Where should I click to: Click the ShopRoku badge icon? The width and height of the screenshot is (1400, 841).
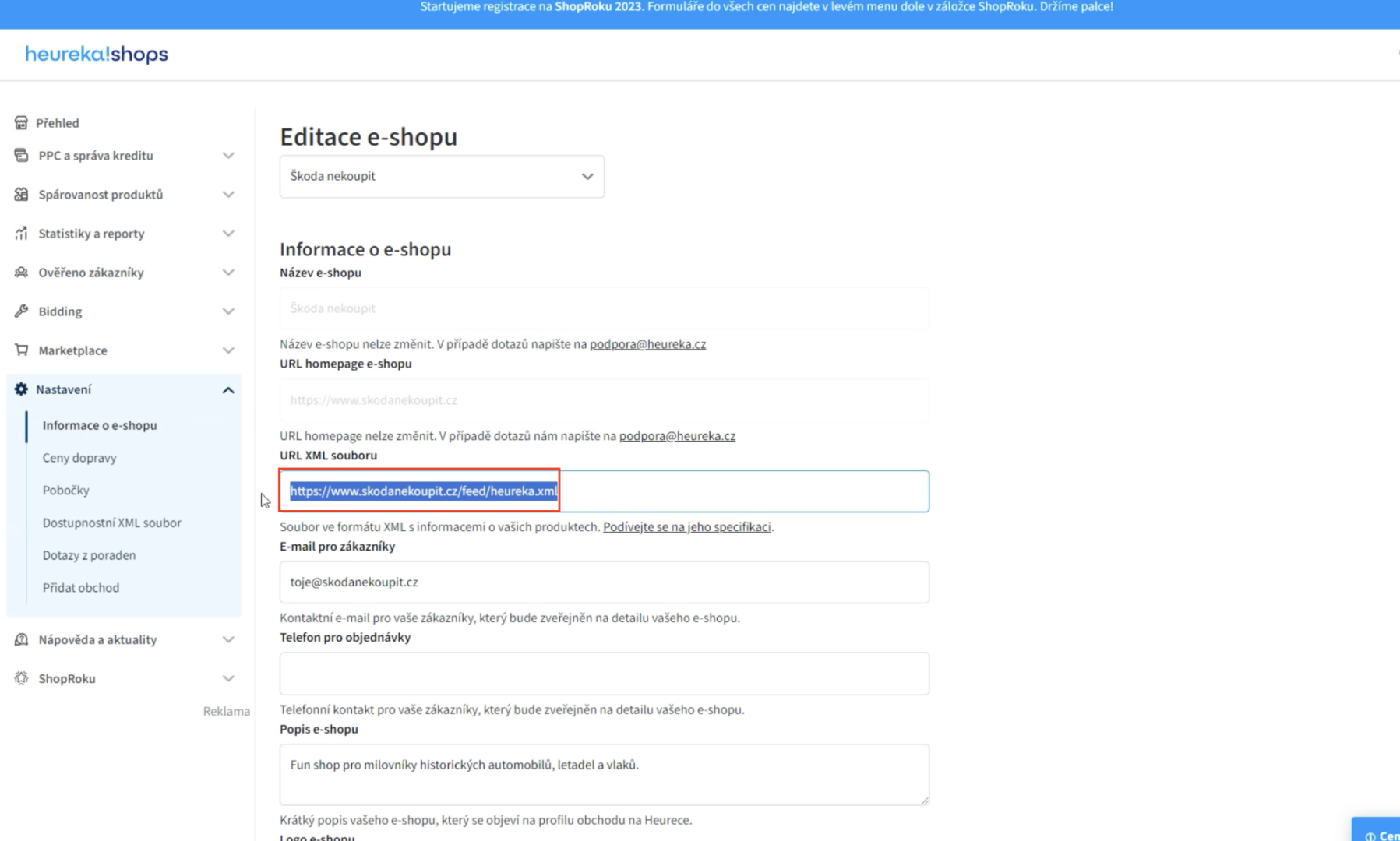21,678
